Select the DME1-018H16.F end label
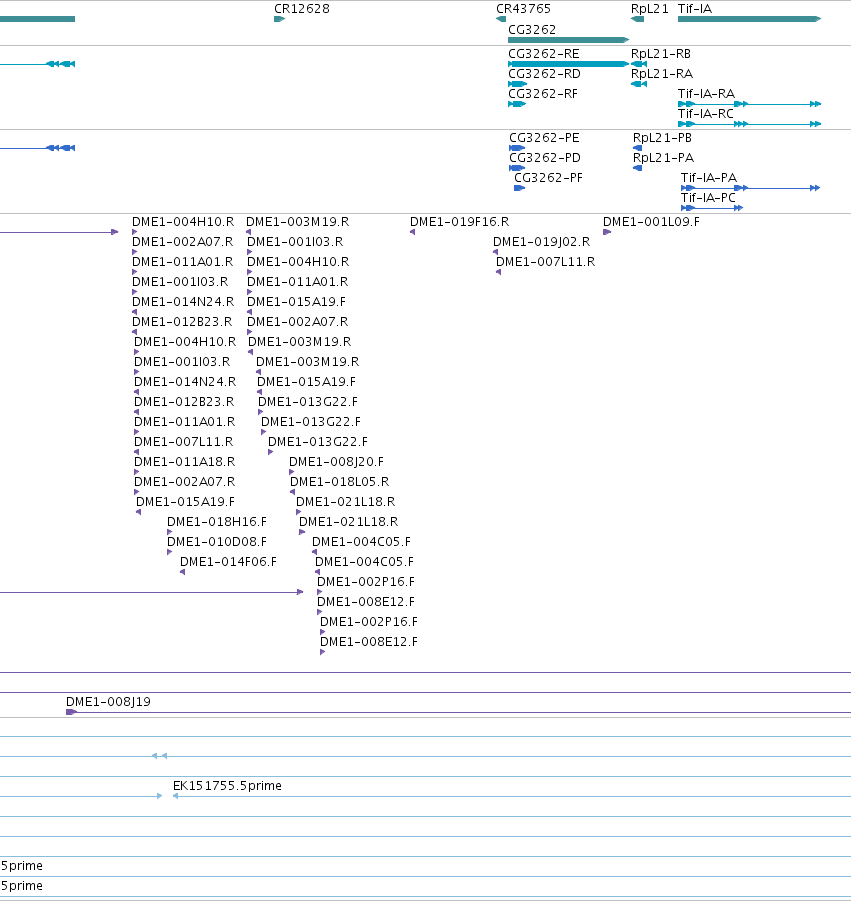 tap(217, 522)
